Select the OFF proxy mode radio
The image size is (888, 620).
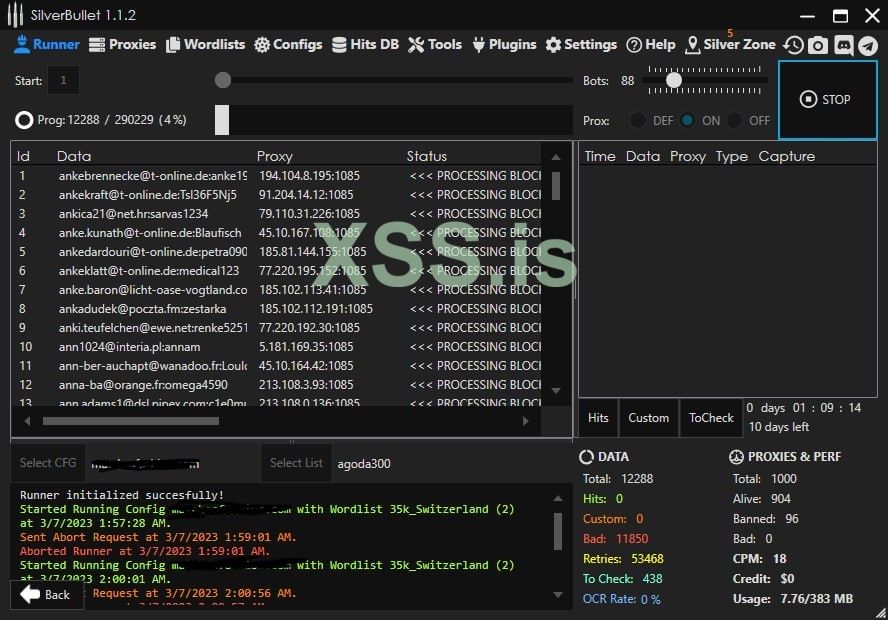pos(736,120)
